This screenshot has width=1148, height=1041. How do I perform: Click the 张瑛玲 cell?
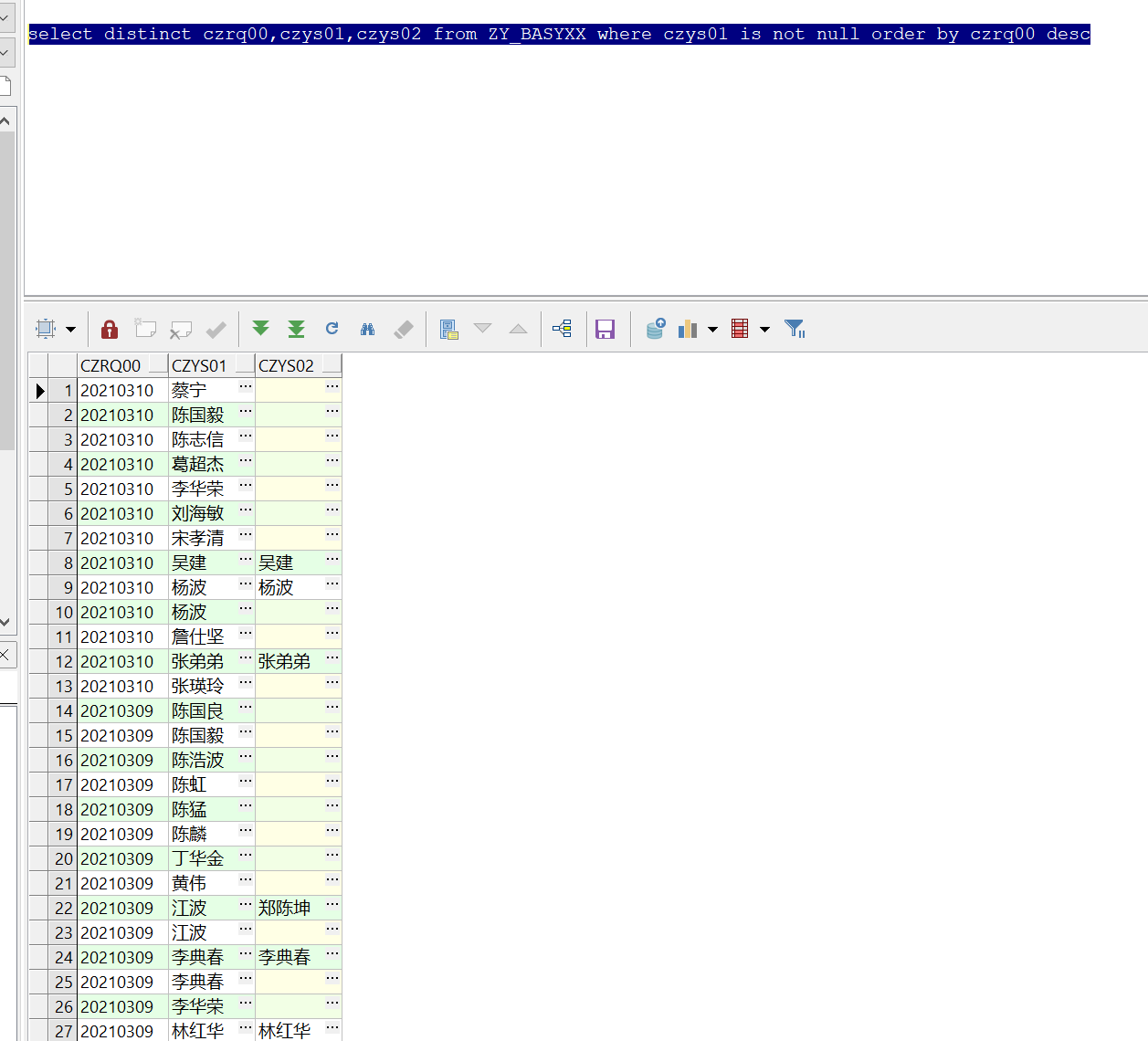pyautogui.click(x=211, y=687)
